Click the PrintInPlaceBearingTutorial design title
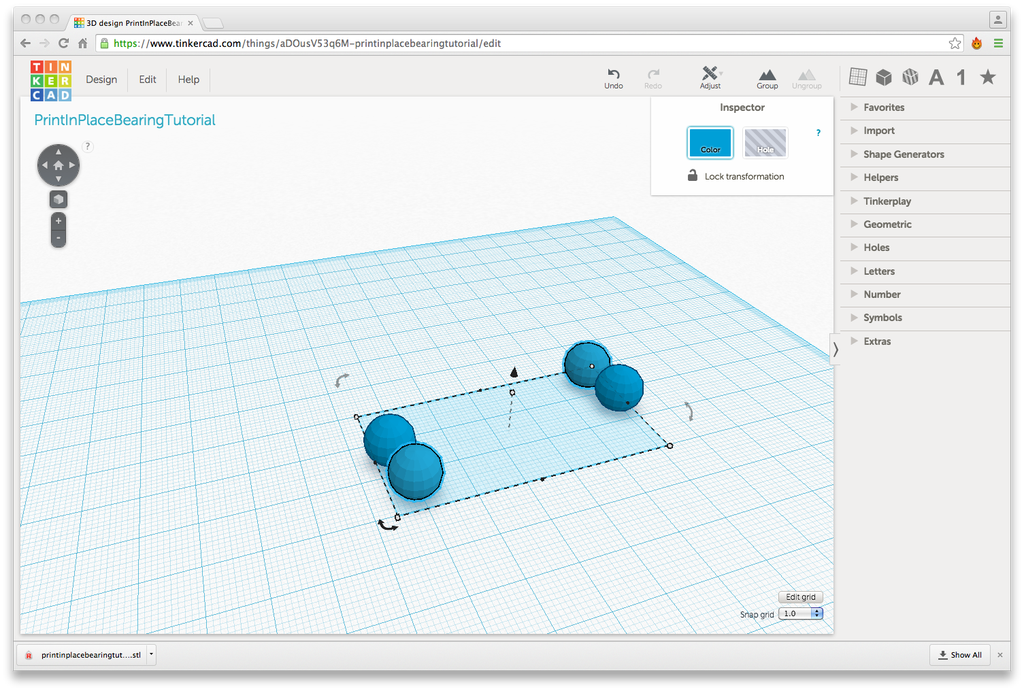Viewport: 1024px width, 691px height. (x=125, y=120)
